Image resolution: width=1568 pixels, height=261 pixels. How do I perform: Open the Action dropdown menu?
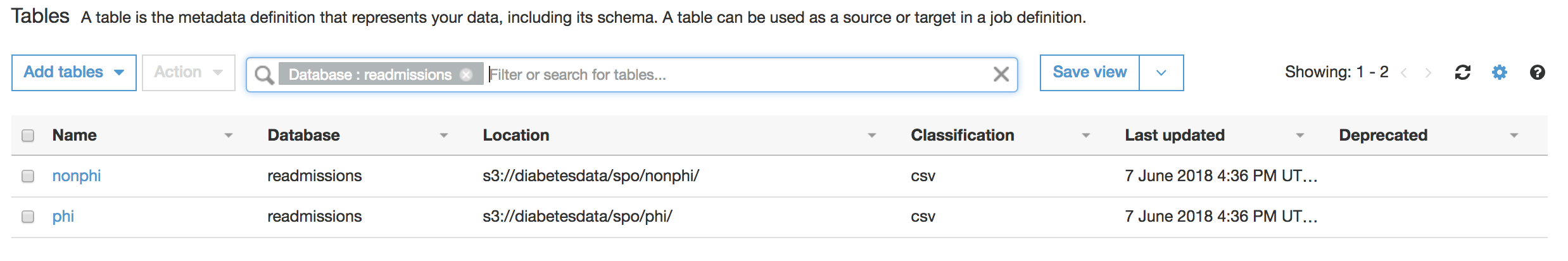click(x=188, y=73)
